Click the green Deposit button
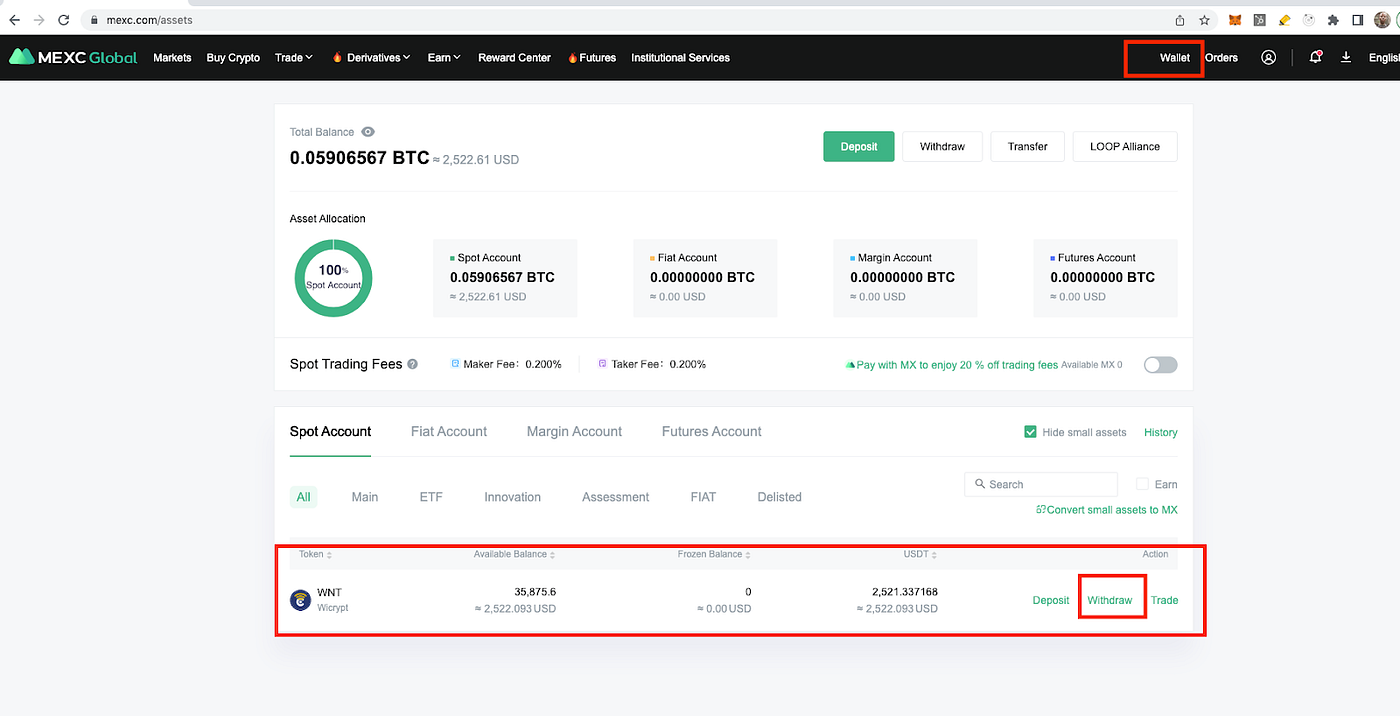The height and width of the screenshot is (716, 1400). pyautogui.click(x=859, y=146)
